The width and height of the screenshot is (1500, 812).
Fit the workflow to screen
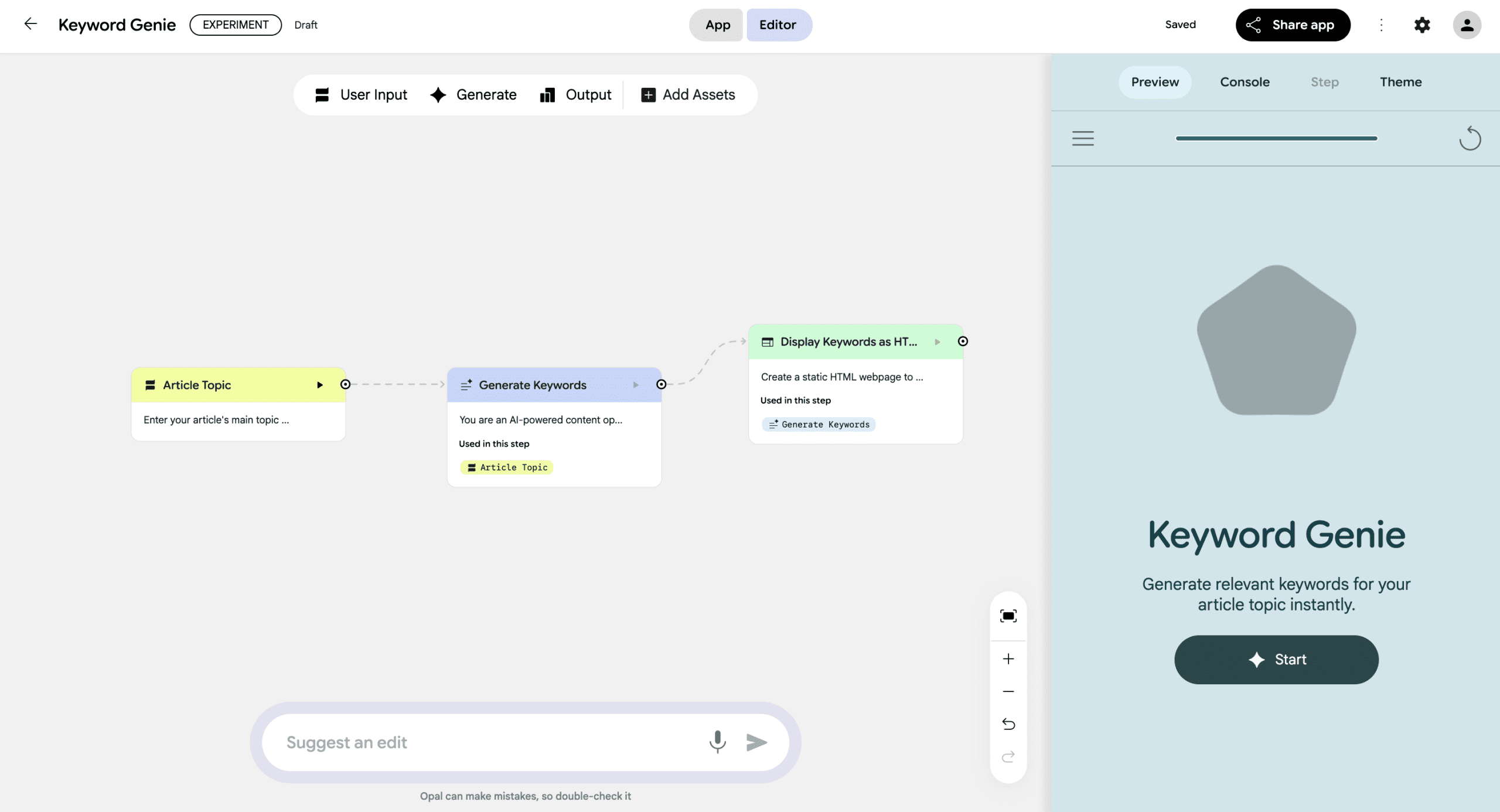(1008, 615)
